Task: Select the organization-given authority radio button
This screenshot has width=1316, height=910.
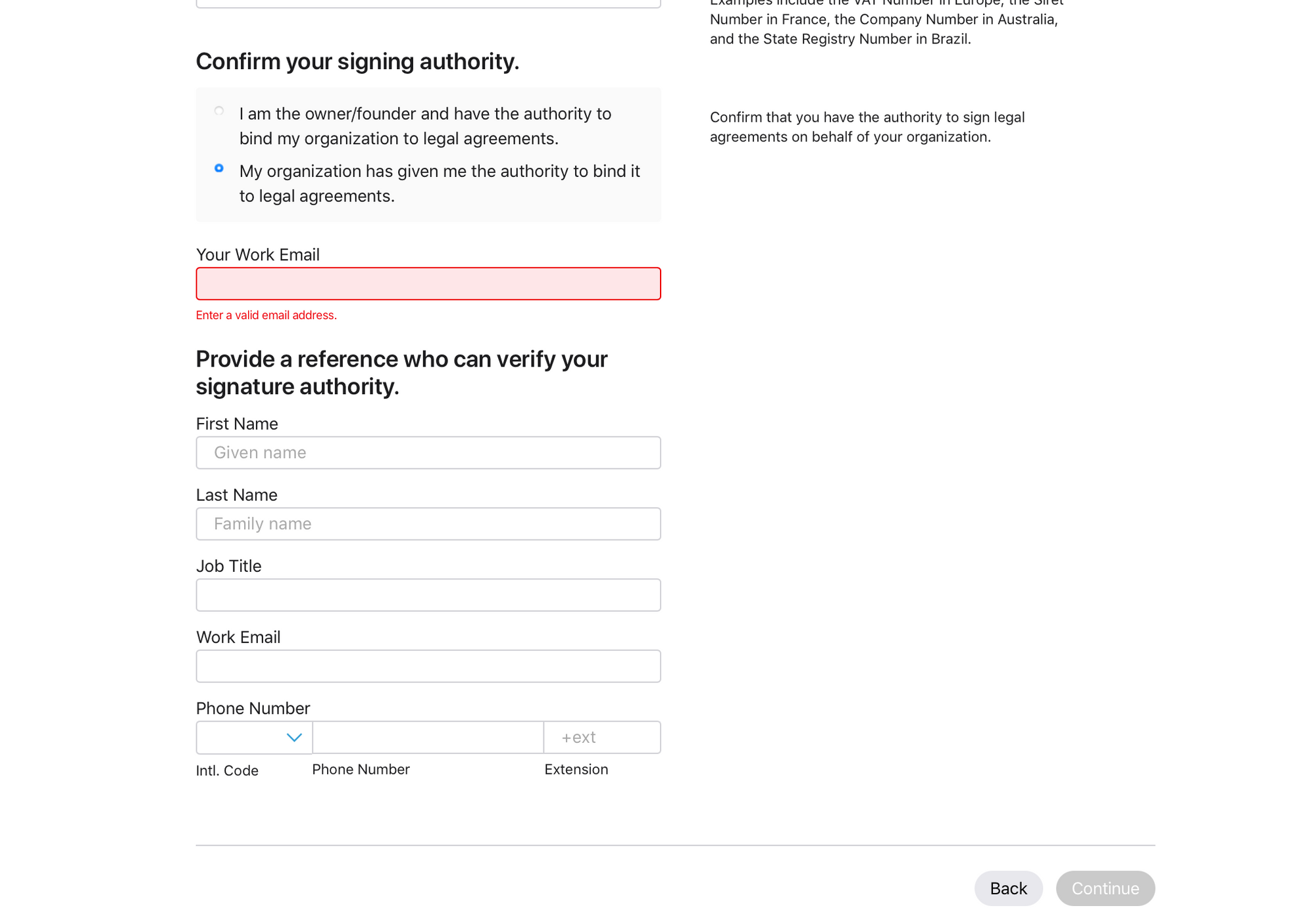Action: [219, 168]
